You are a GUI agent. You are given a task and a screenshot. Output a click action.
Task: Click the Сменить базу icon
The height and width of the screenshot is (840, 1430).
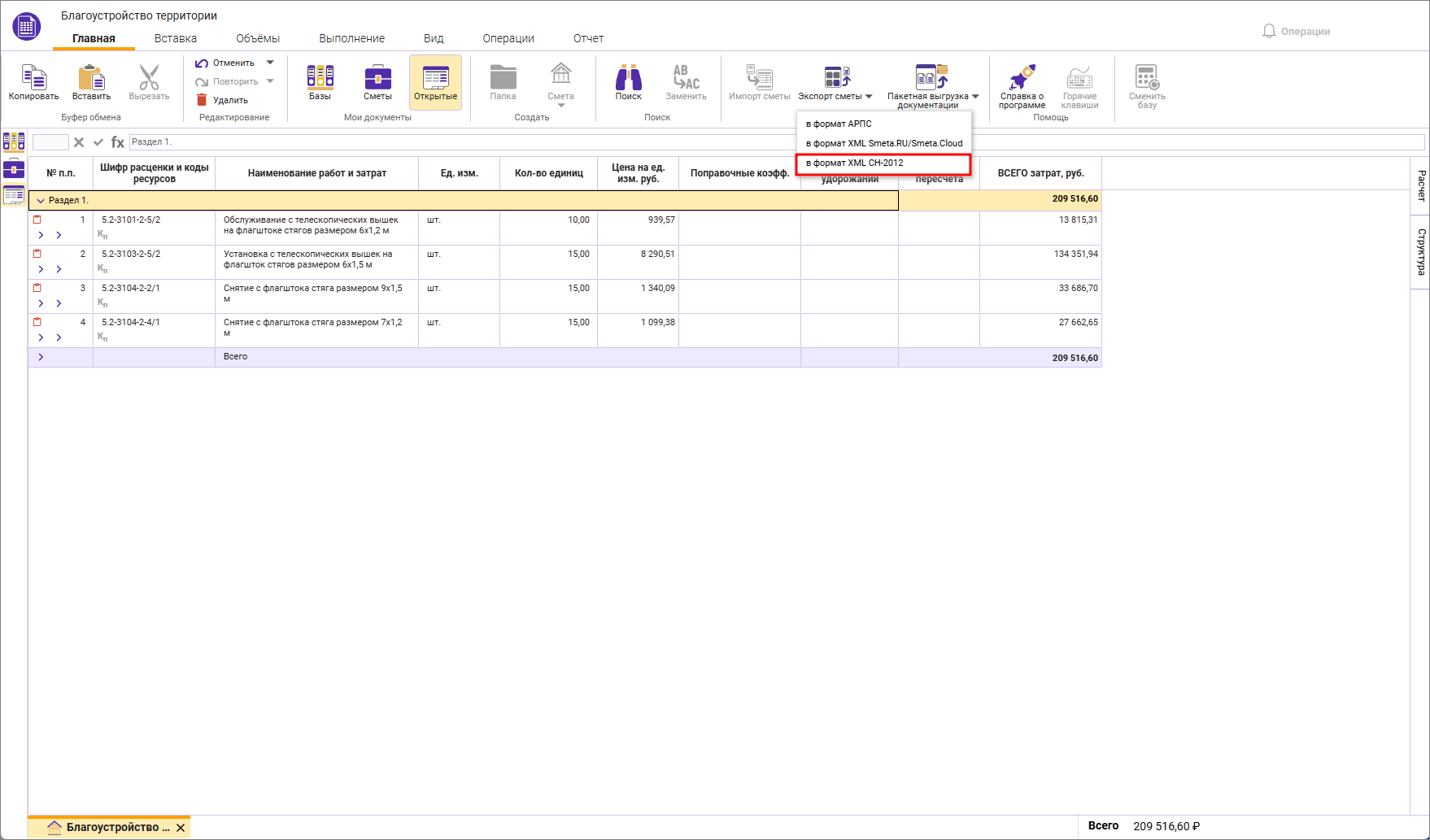tap(1147, 77)
